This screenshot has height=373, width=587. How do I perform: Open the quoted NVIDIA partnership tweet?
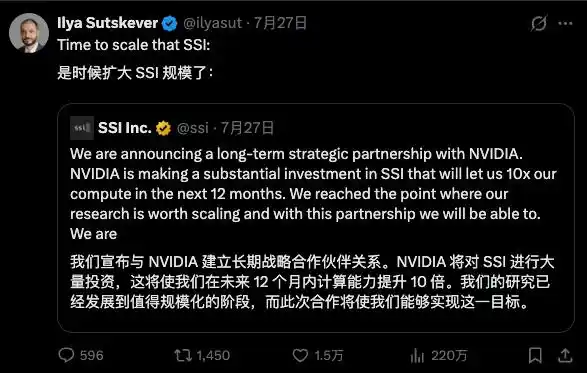click(316, 218)
